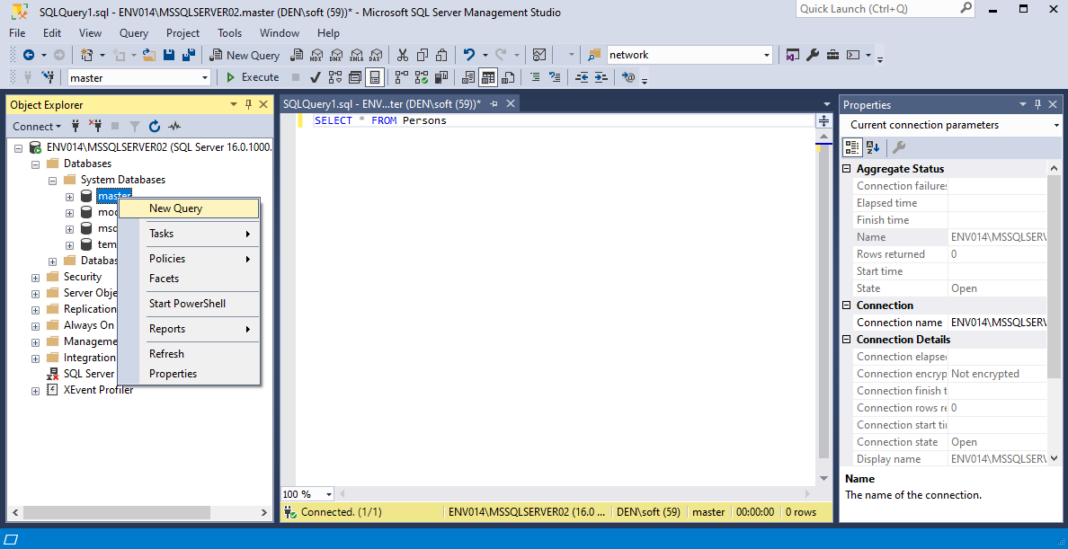This screenshot has width=1068, height=549.
Task: Click Display Estimated Execution Plan icon
Action: click(335, 77)
